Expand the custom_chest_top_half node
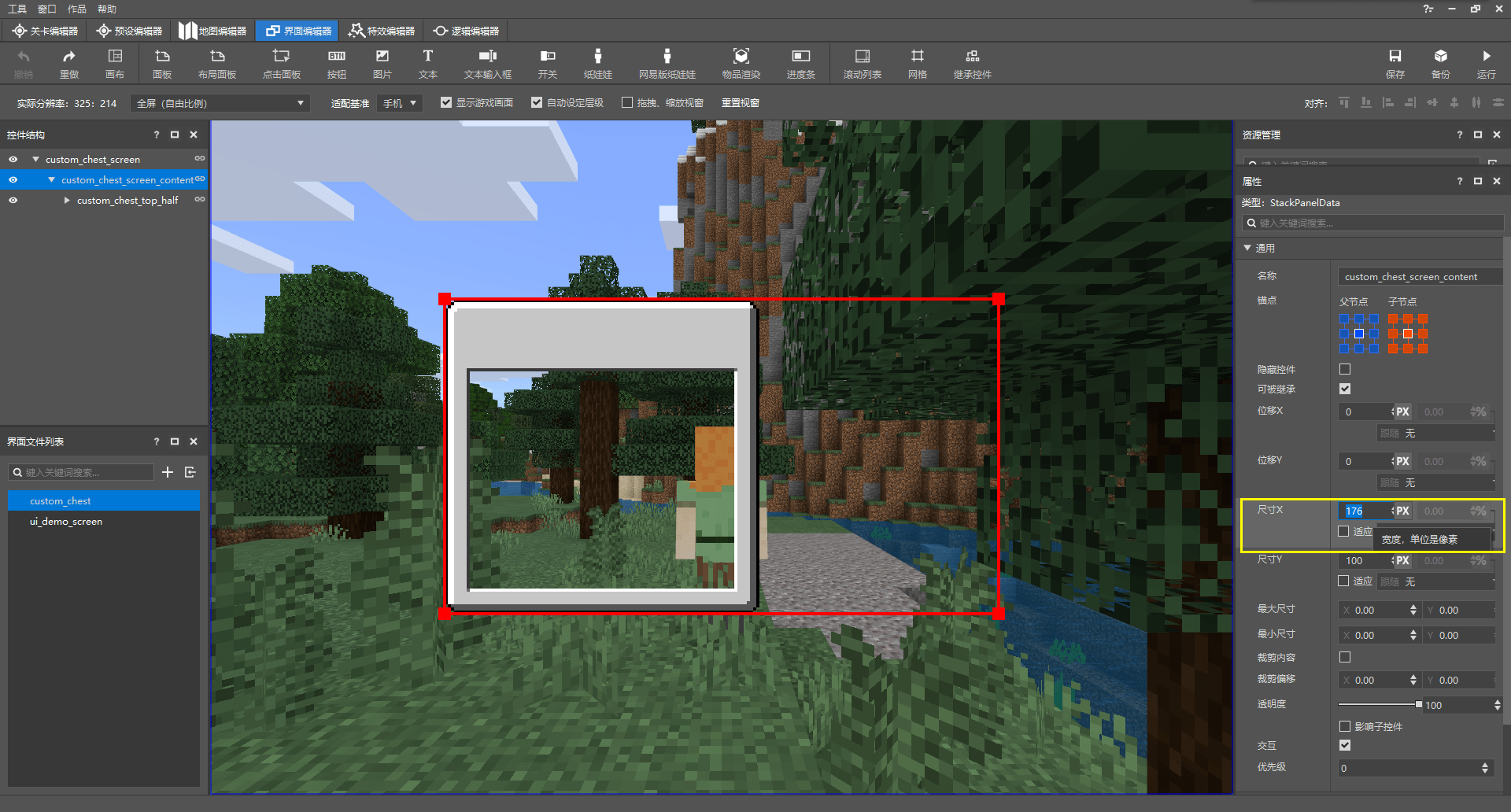The width and height of the screenshot is (1511, 812). click(67, 200)
